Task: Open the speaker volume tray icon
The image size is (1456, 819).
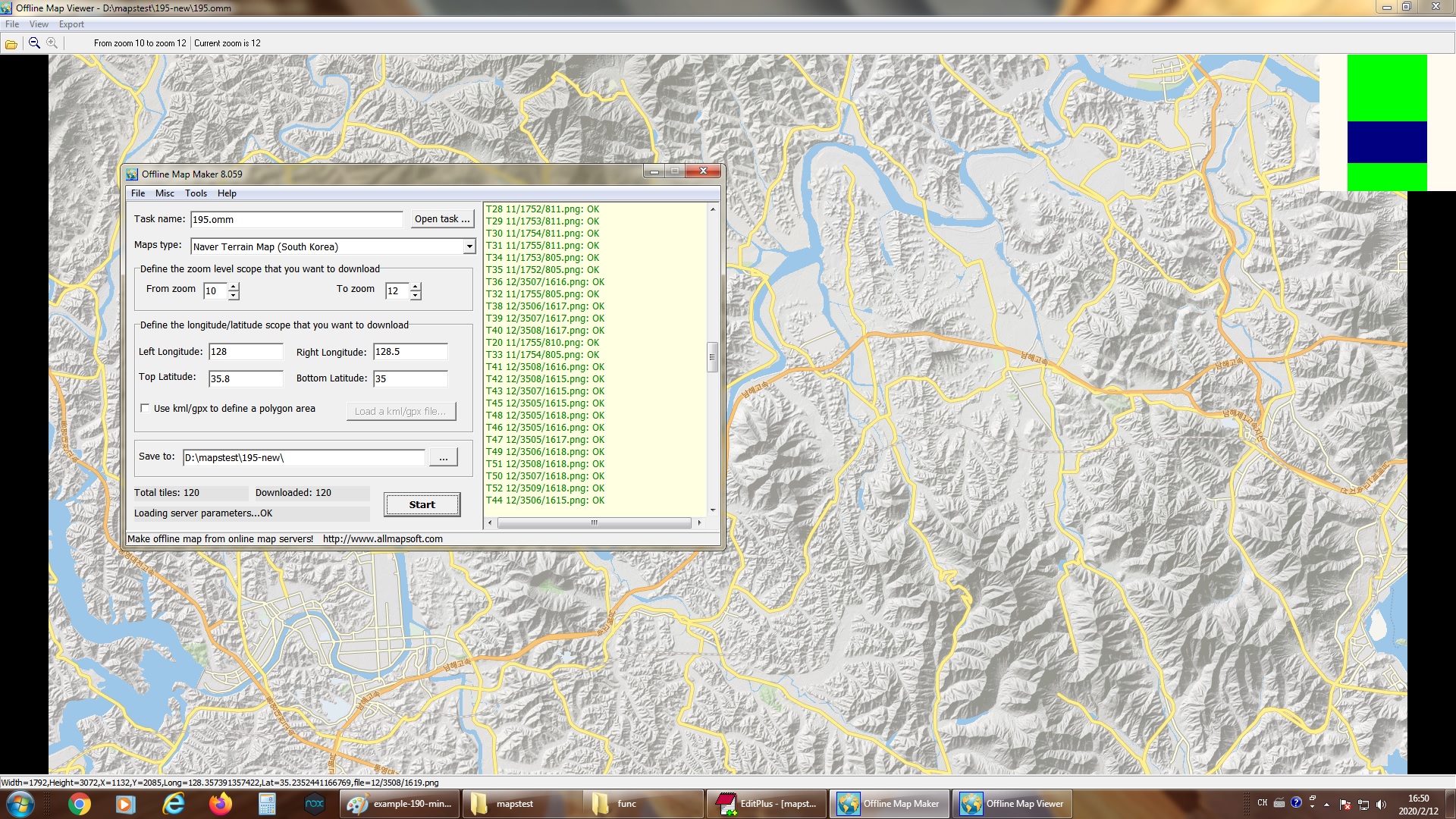Action: pyautogui.click(x=1381, y=805)
